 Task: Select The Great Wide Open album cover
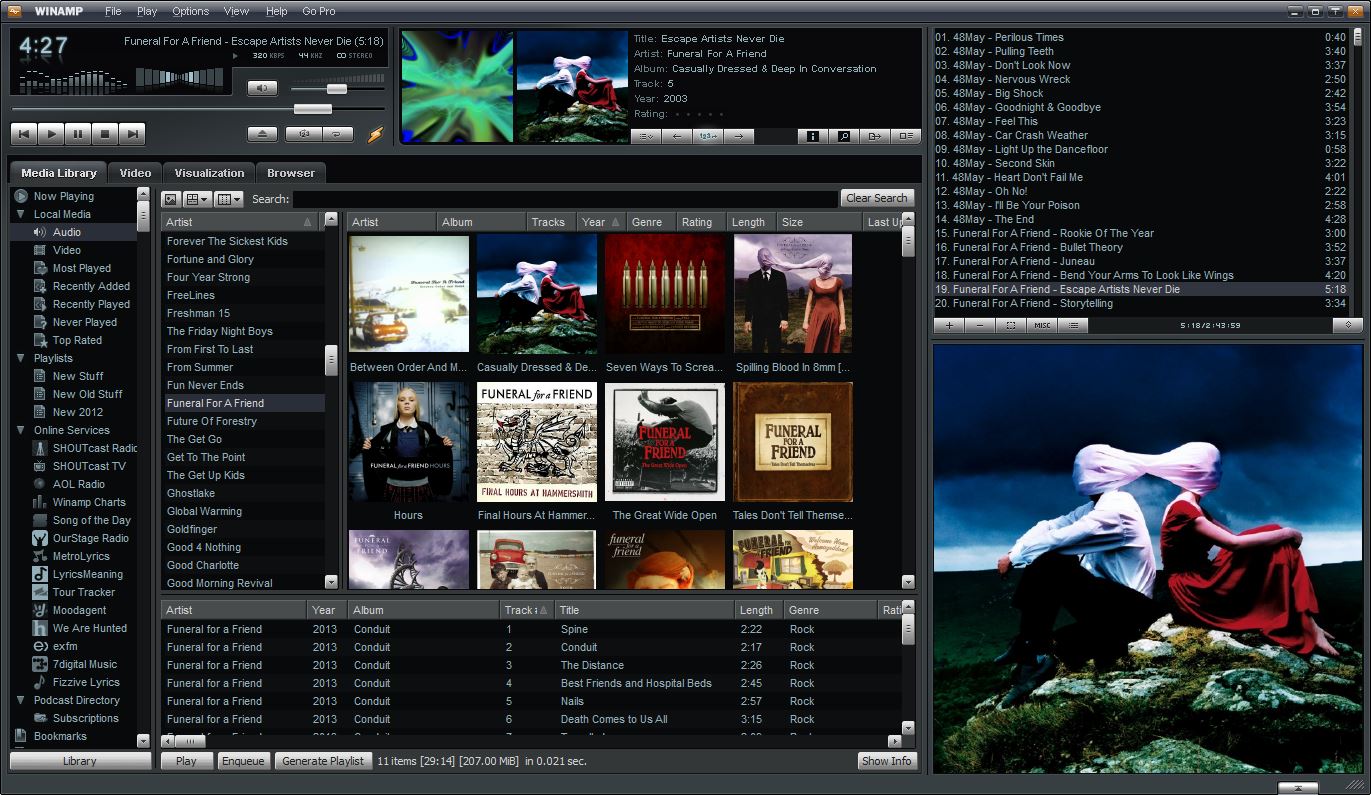click(x=665, y=442)
